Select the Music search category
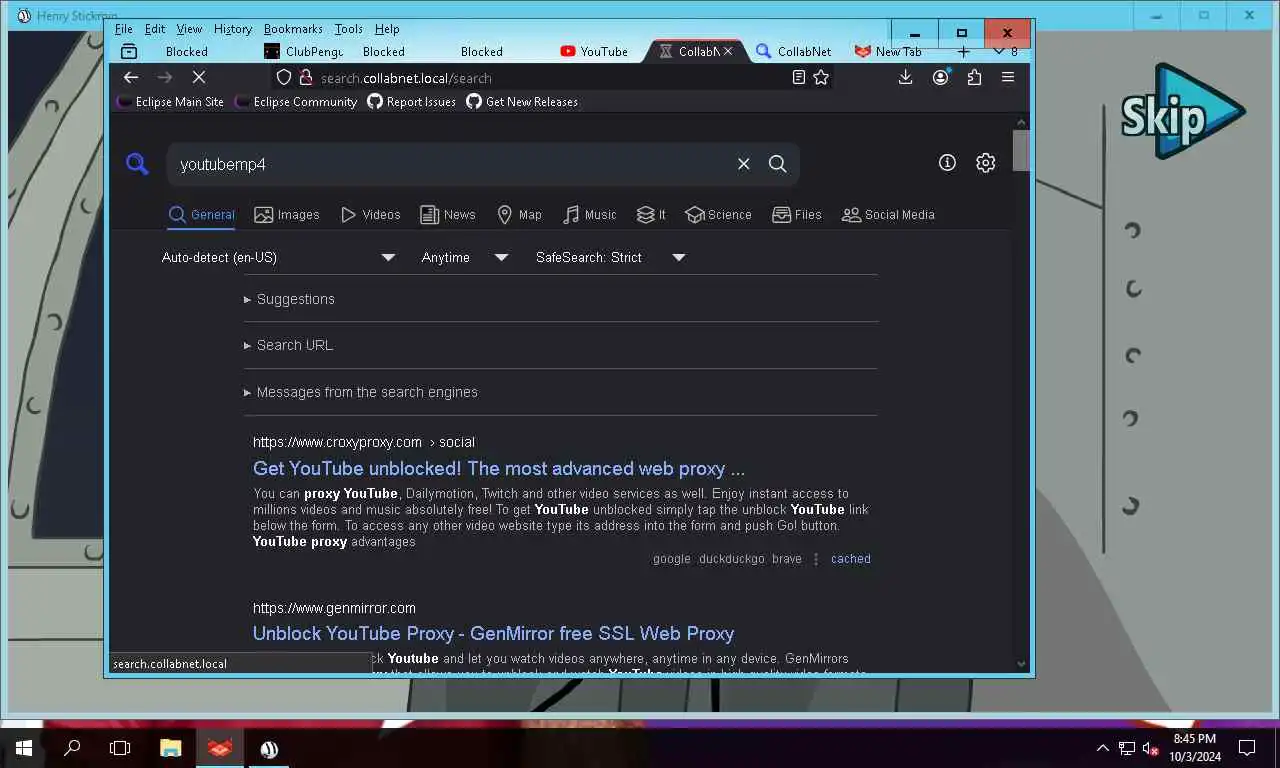Screen dimensions: 1280x768 (x=590, y=214)
